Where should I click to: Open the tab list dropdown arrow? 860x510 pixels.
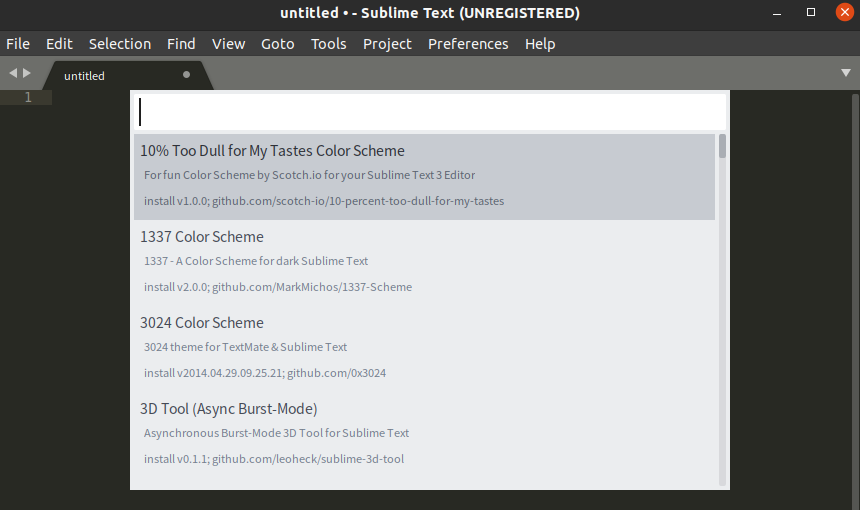846,73
